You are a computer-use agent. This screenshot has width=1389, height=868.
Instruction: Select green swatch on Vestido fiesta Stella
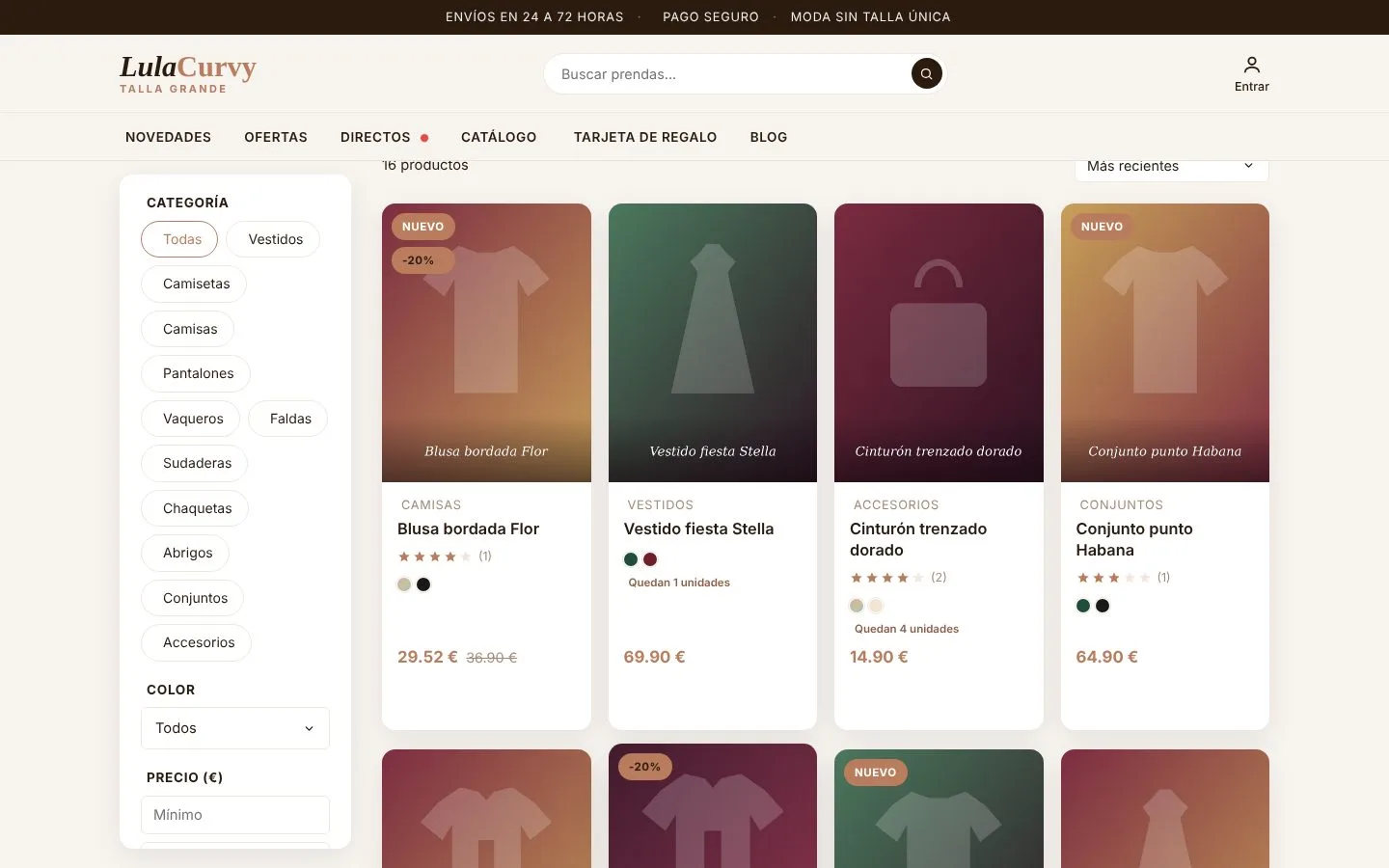pos(631,559)
